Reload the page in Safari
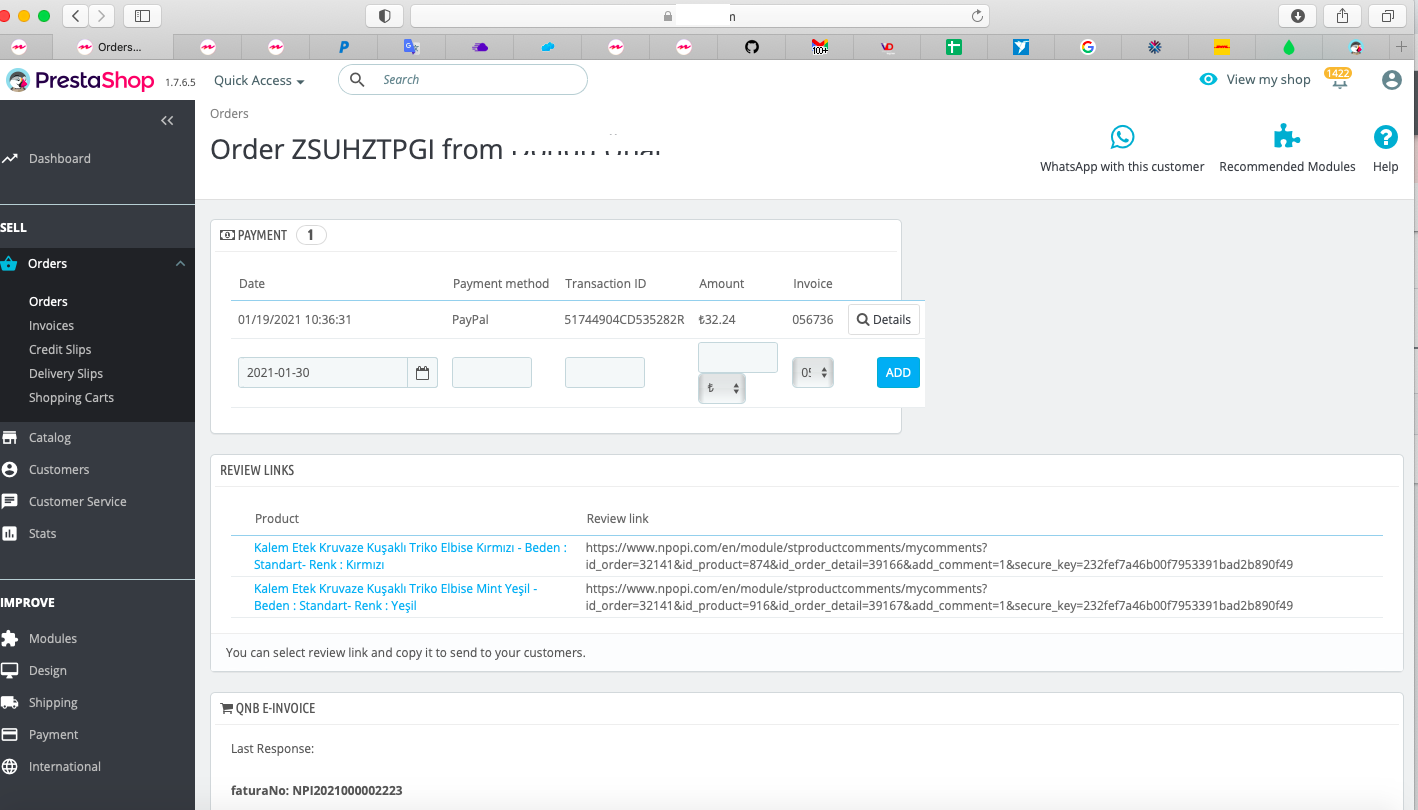Screen dimensions: 1418x810 [x=977, y=16]
